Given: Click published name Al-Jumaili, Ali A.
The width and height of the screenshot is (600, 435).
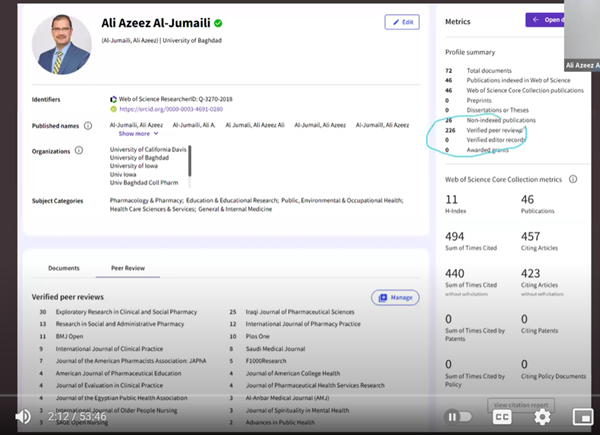Looking at the screenshot, I should (x=194, y=125).
